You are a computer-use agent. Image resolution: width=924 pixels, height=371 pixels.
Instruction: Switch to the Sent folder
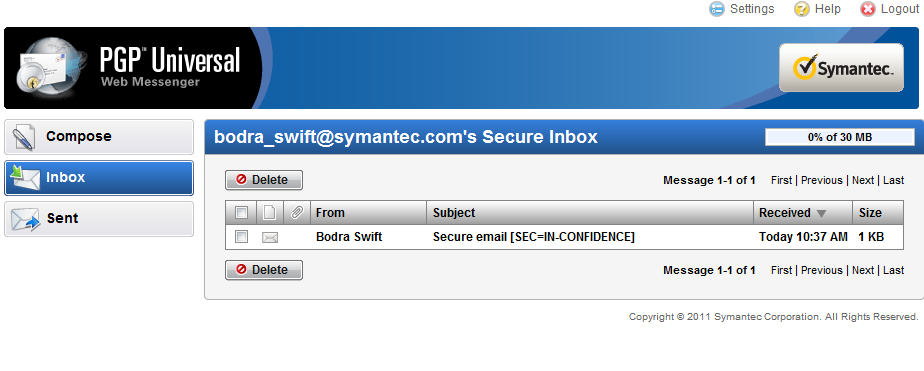pyautogui.click(x=99, y=218)
